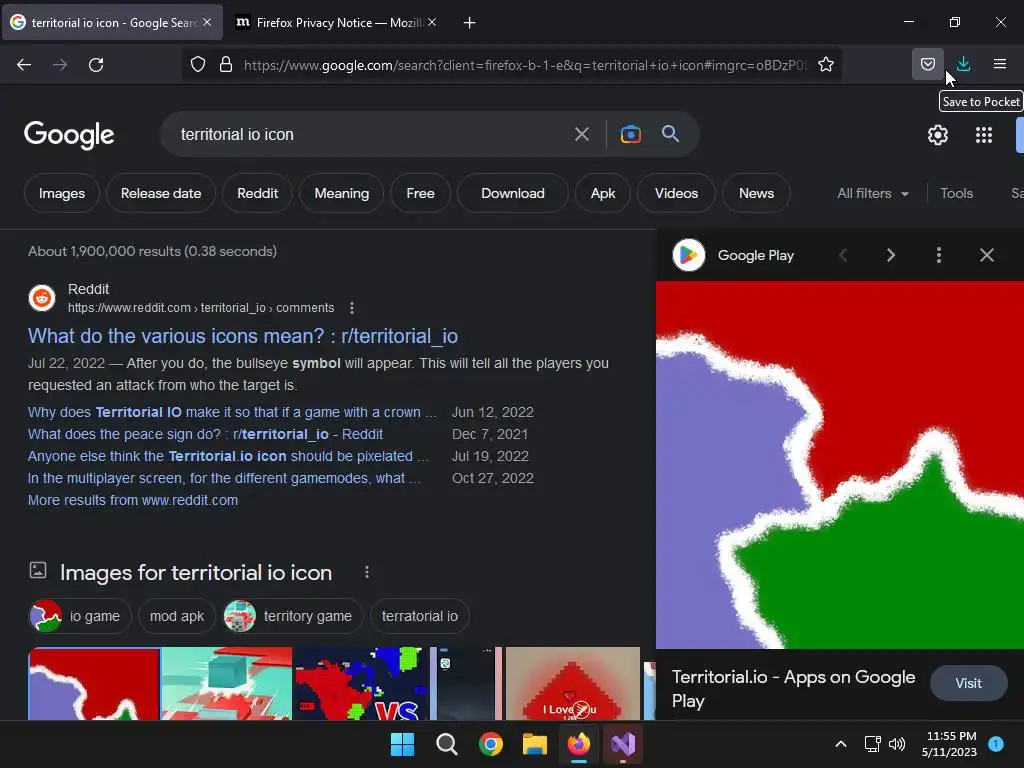View site security padlock info
This screenshot has width=1024, height=768.
226,64
